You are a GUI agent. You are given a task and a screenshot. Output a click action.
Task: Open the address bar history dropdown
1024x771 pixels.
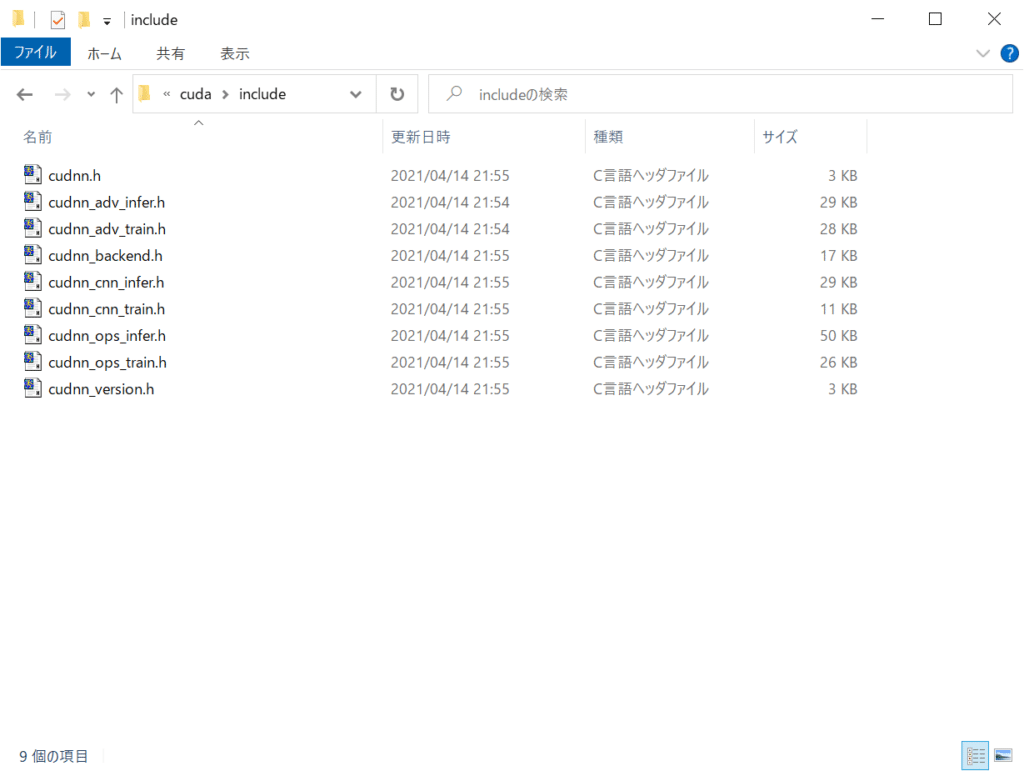pyautogui.click(x=356, y=94)
